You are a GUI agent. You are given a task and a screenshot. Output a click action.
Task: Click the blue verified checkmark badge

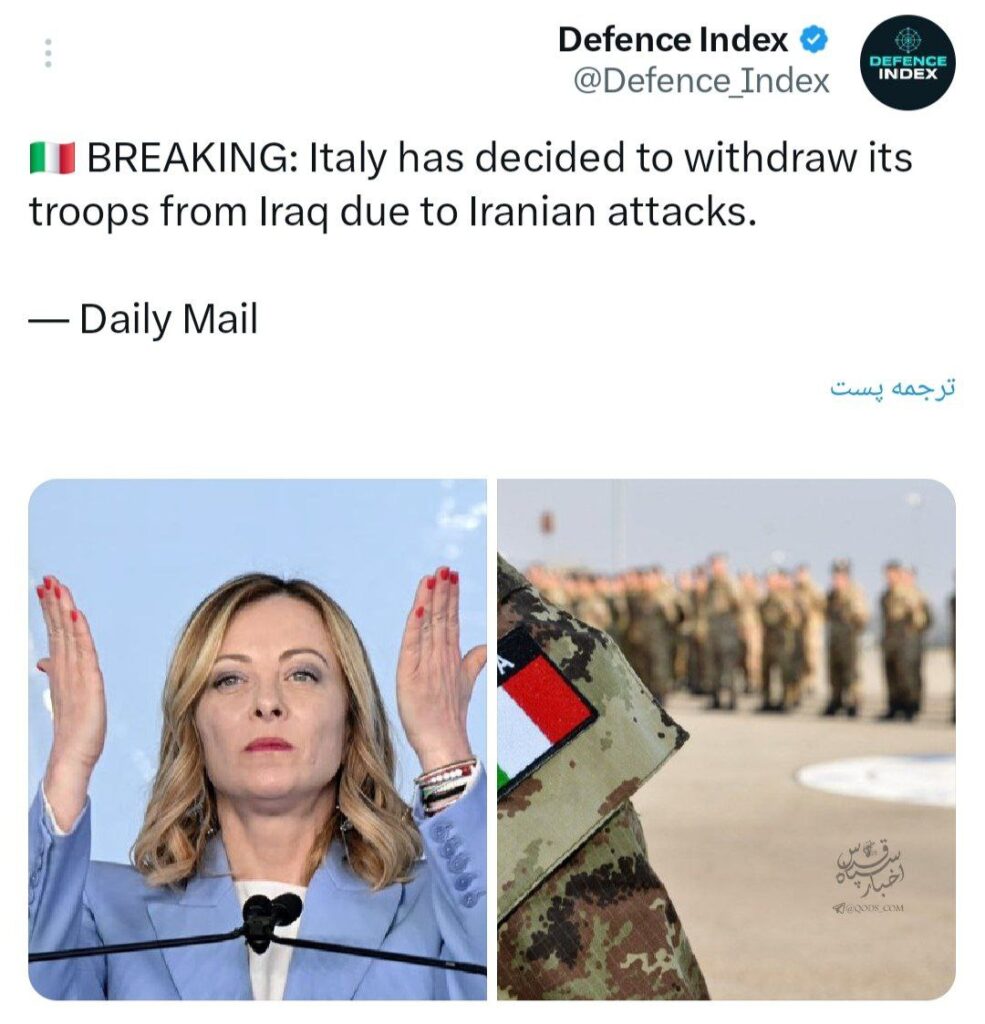click(814, 40)
